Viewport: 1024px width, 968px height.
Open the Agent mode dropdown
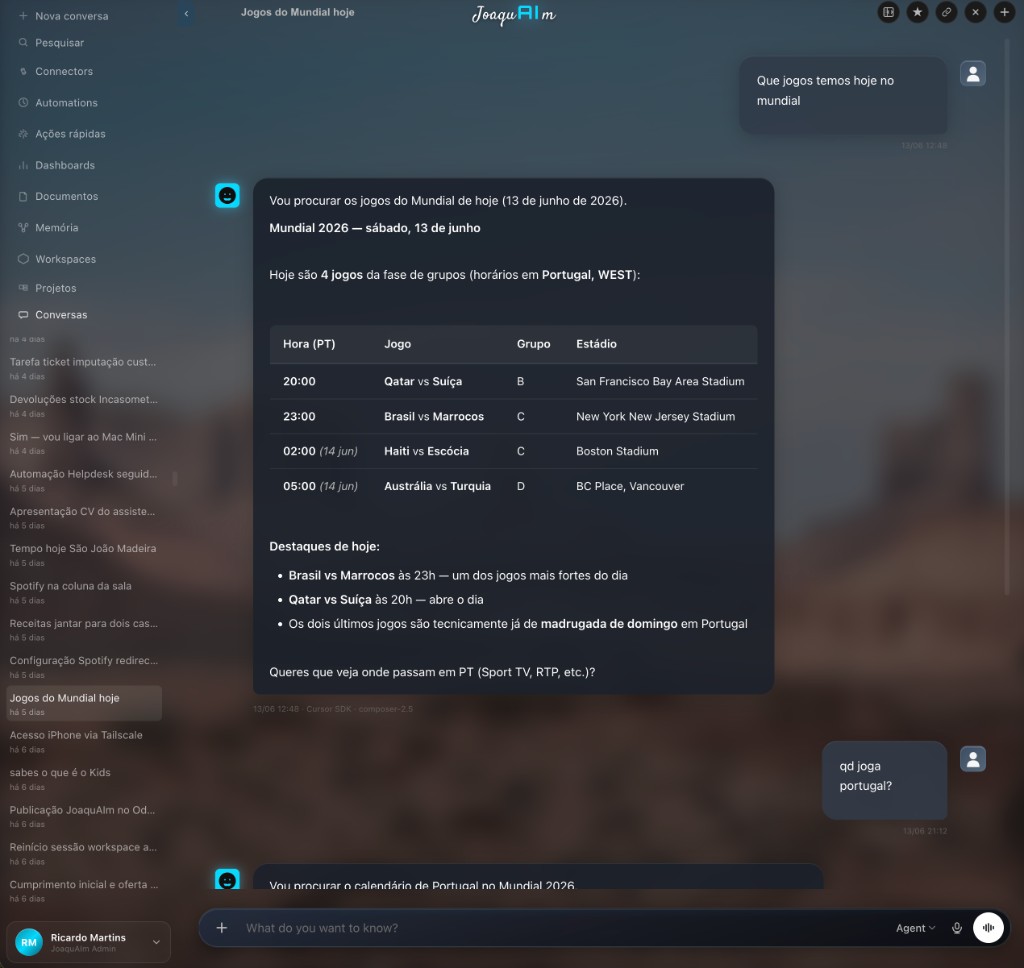pos(916,928)
